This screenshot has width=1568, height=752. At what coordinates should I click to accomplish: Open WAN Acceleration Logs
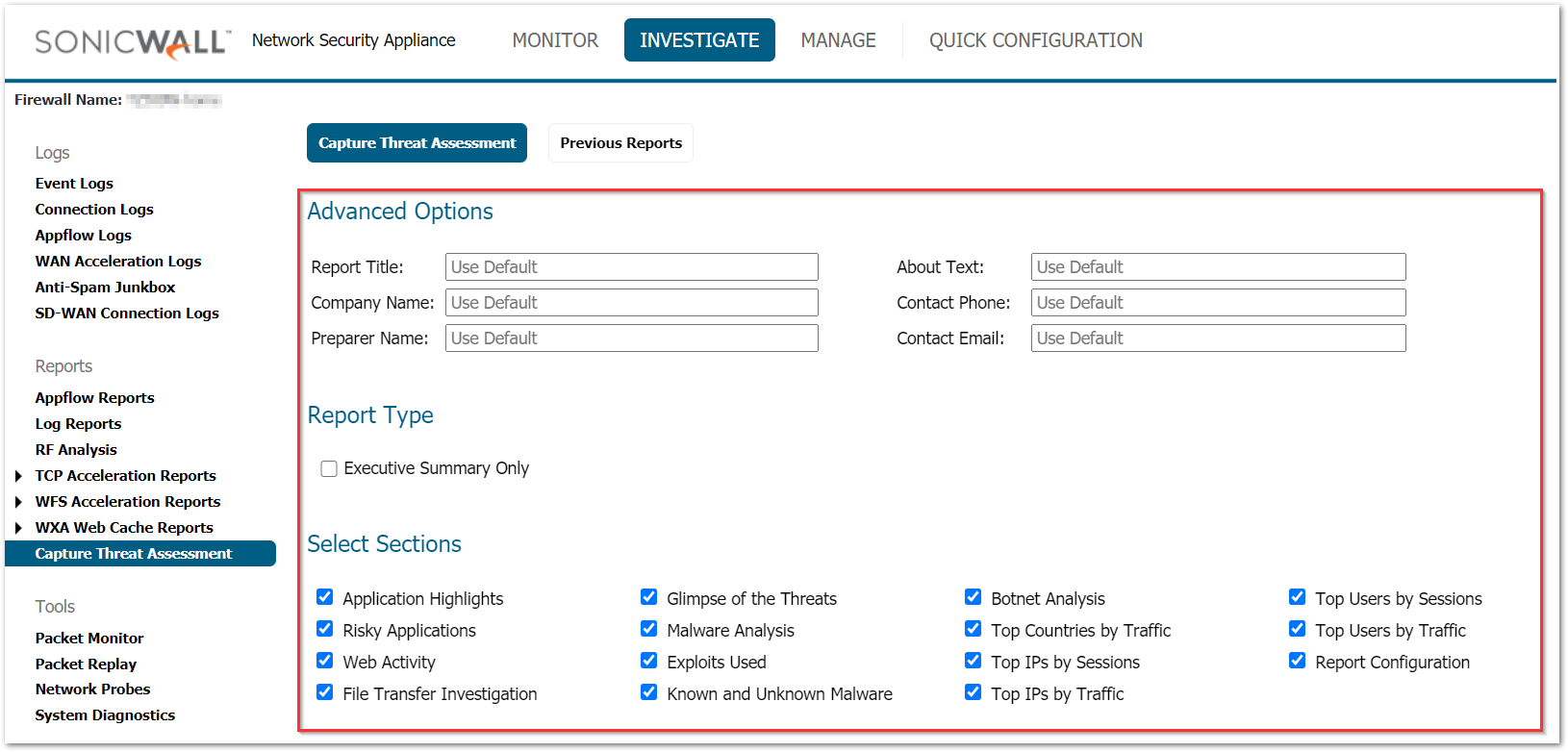118,261
